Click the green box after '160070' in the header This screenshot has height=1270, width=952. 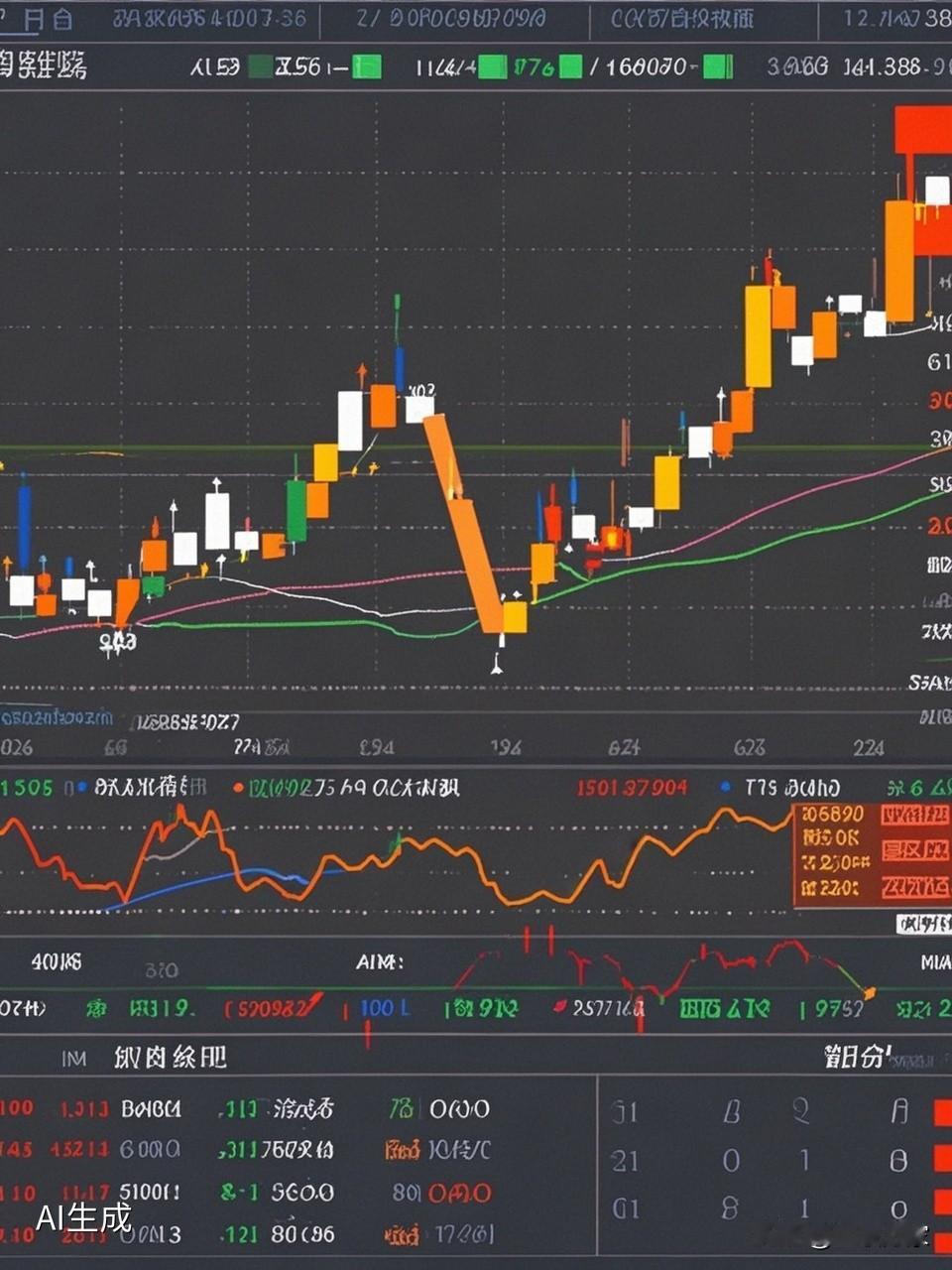tap(717, 66)
